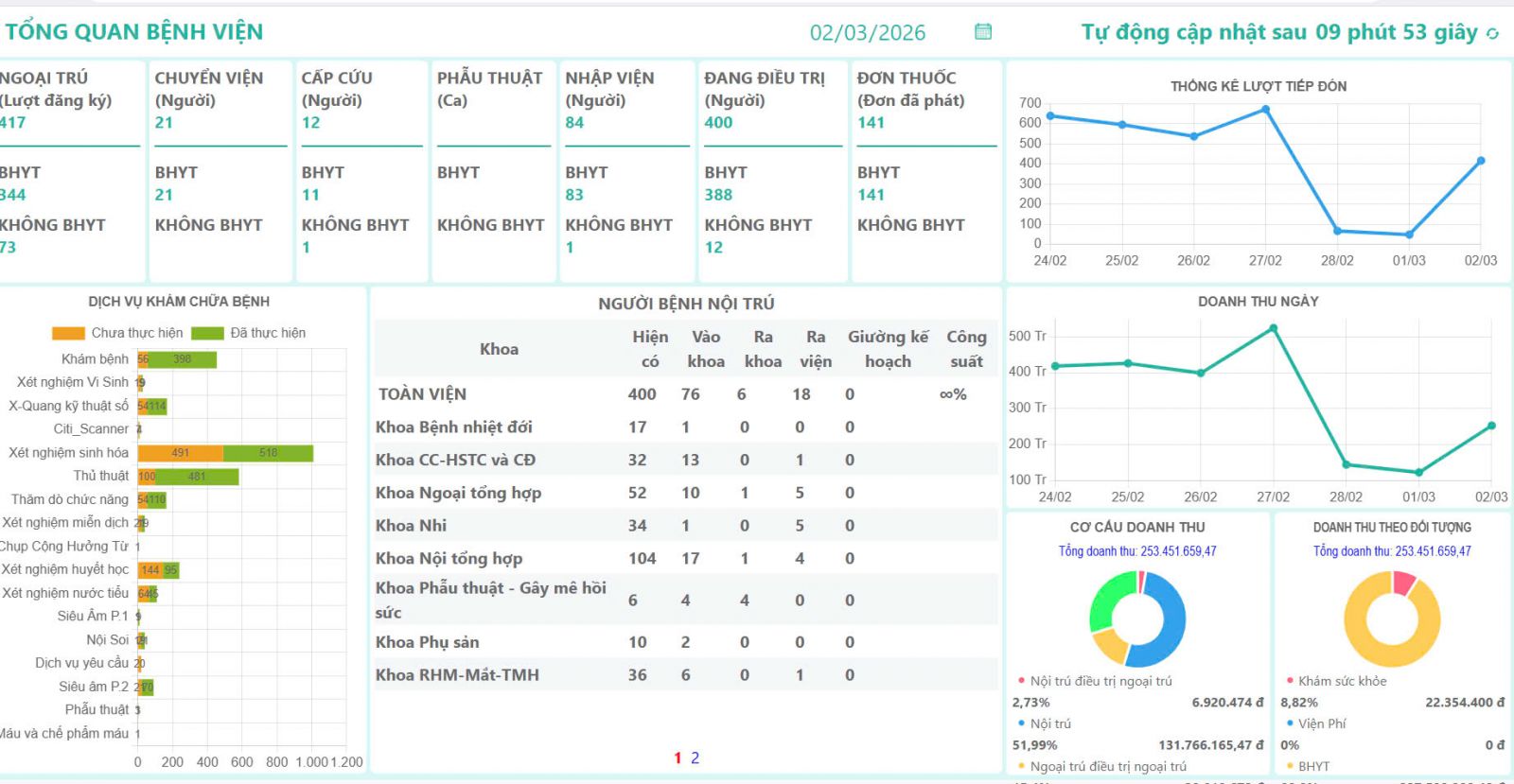Image resolution: width=1514 pixels, height=784 pixels.
Task: Toggle "Khám sức khỏe" legend in revenue chart
Action: [x=1341, y=681]
